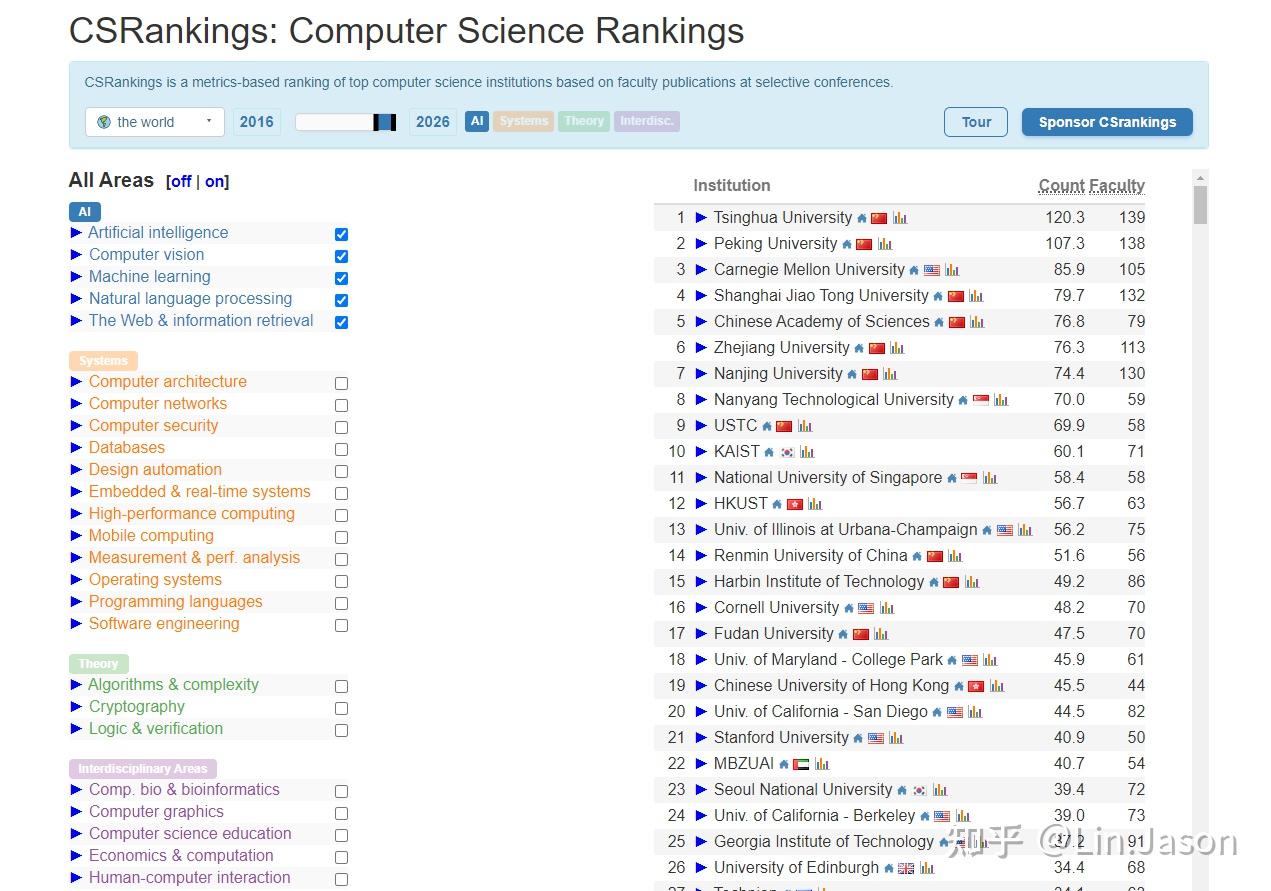Viewport: 1271px width, 891px height.
Task: Select the AI area tab
Action: tap(477, 121)
